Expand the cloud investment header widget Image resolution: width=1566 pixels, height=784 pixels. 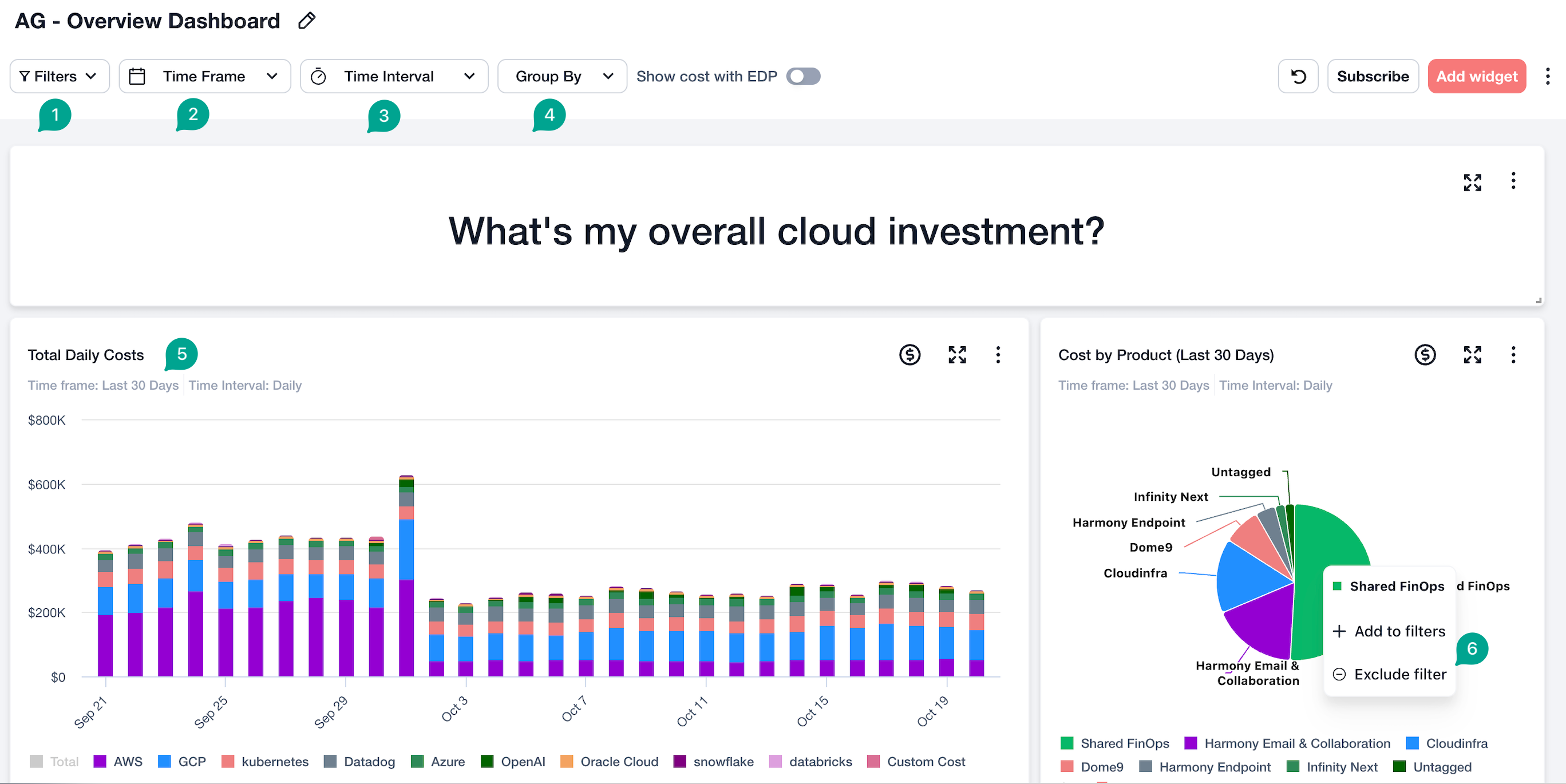1472,183
